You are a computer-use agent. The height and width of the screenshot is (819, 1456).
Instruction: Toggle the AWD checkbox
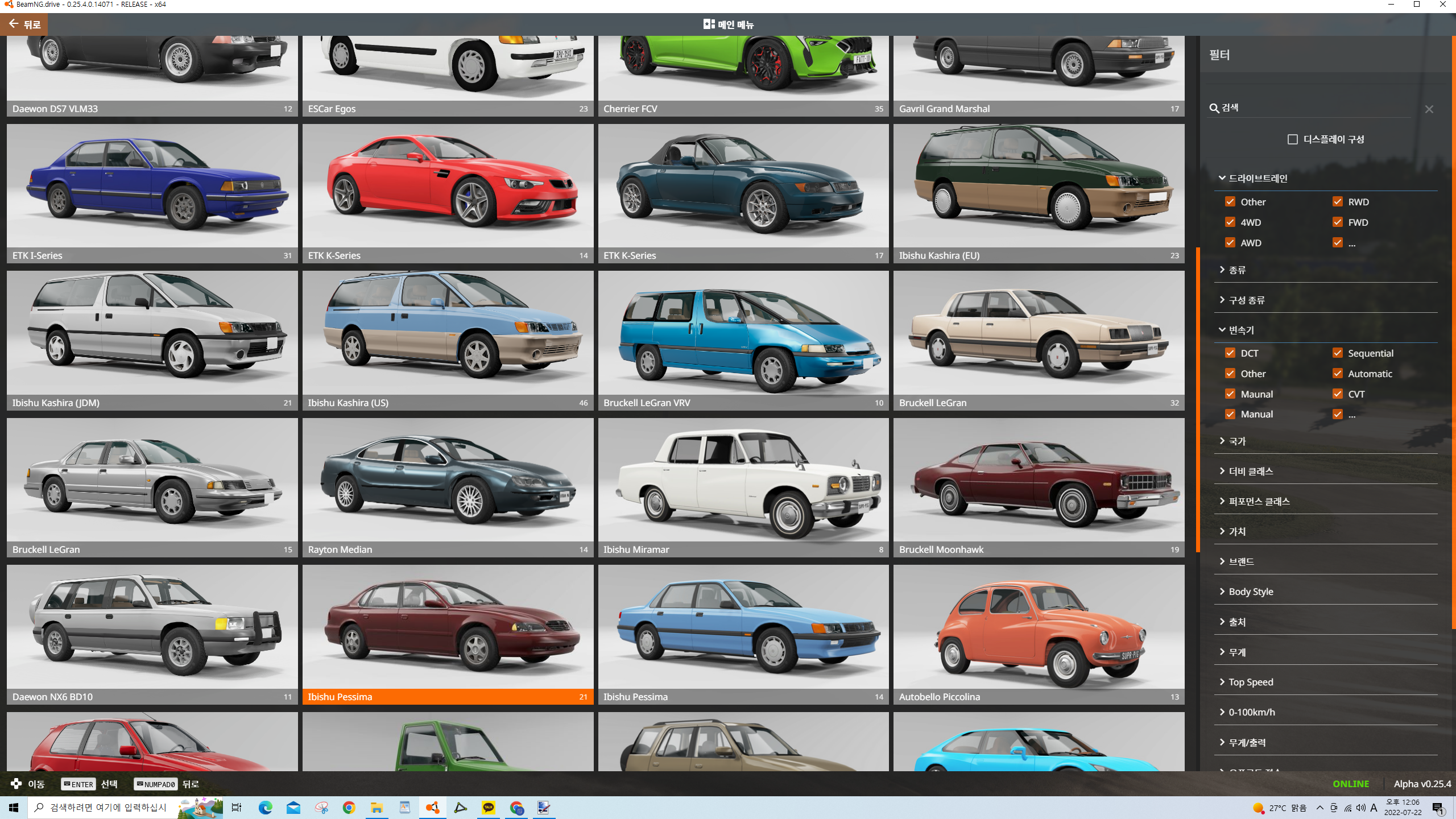click(x=1230, y=243)
